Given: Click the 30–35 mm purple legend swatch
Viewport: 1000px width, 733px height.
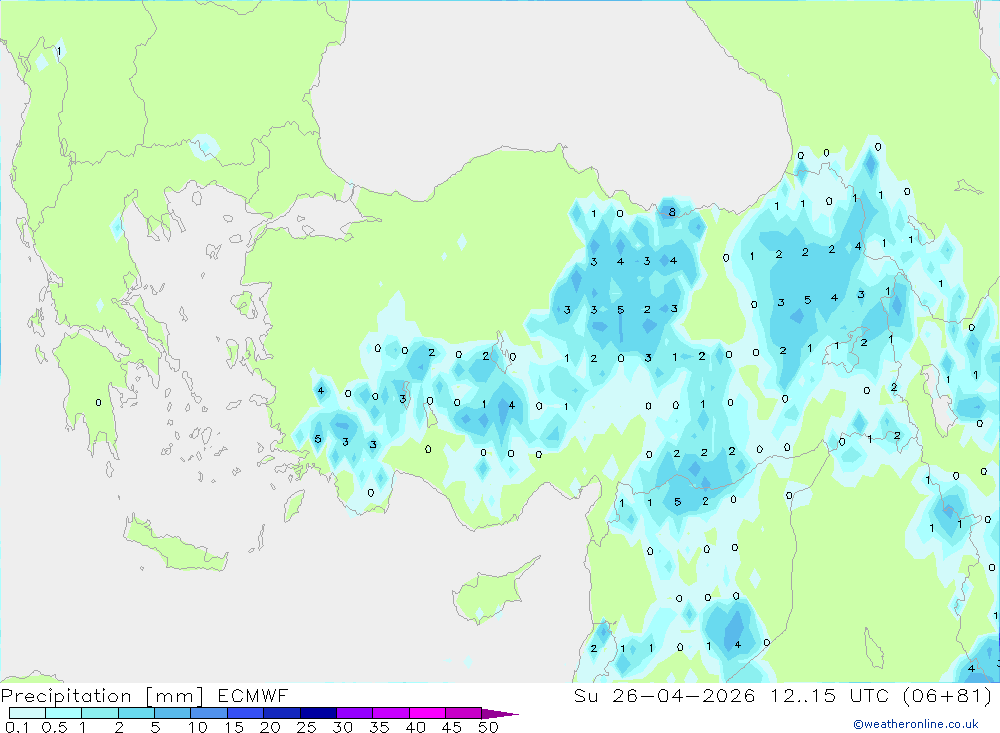Looking at the screenshot, I should (x=355, y=713).
